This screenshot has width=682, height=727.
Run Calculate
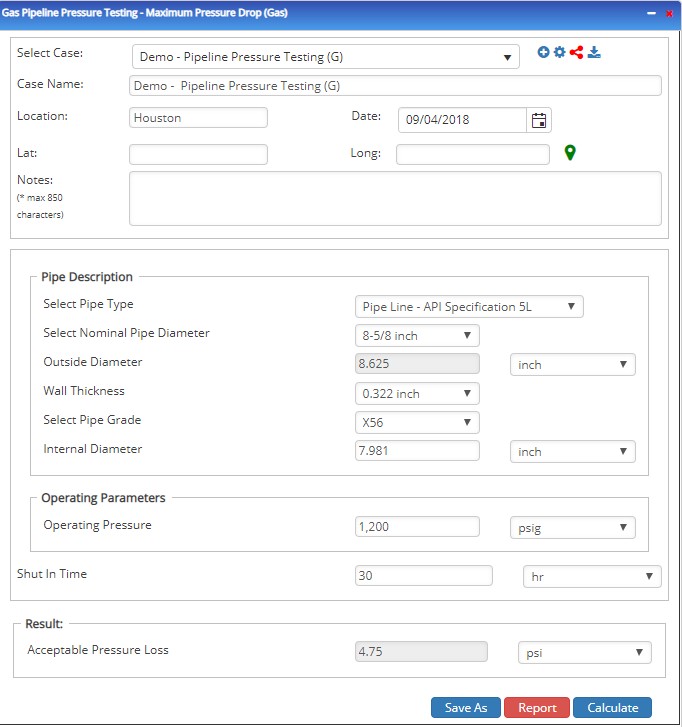(612, 708)
